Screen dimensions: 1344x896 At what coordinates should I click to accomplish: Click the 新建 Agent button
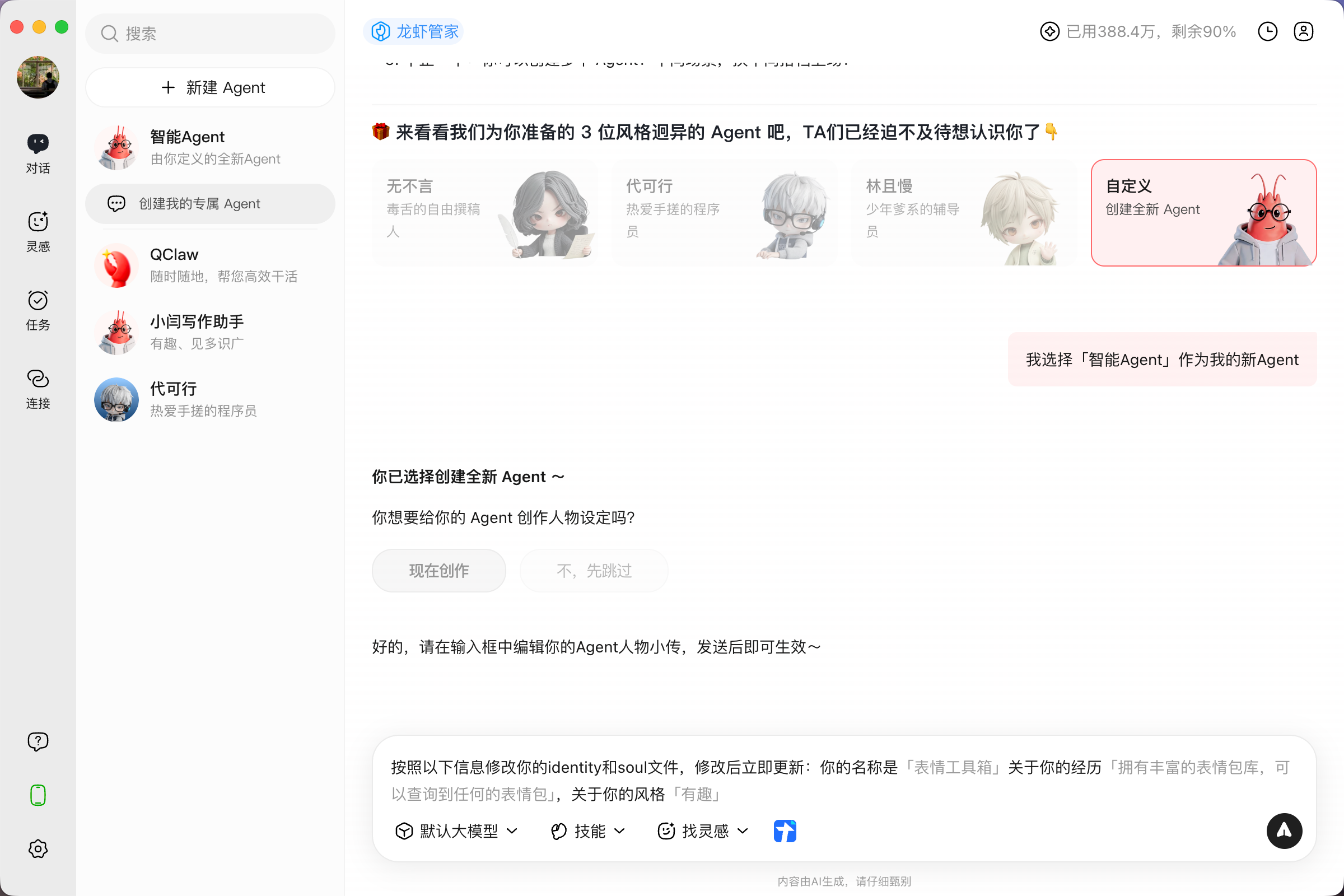(209, 87)
